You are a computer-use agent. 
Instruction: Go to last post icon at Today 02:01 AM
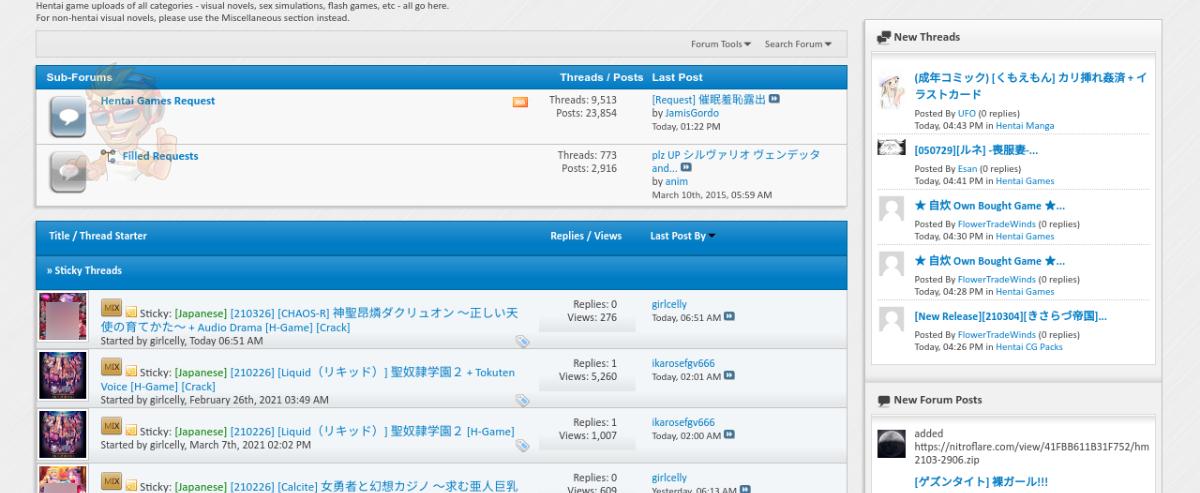[x=729, y=376]
